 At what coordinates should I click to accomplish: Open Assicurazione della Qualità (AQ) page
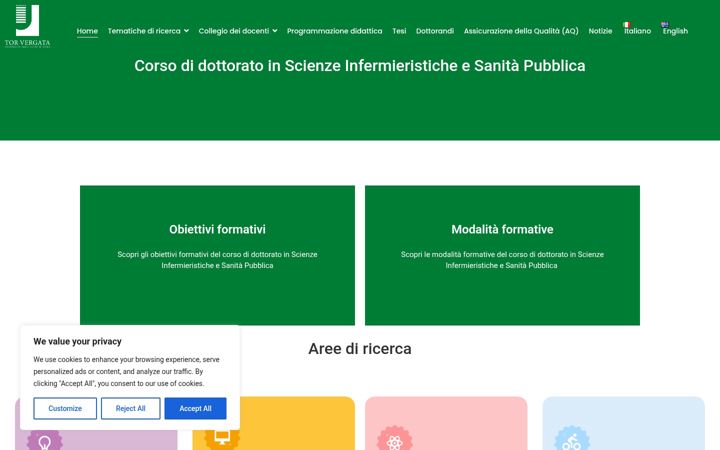521,31
